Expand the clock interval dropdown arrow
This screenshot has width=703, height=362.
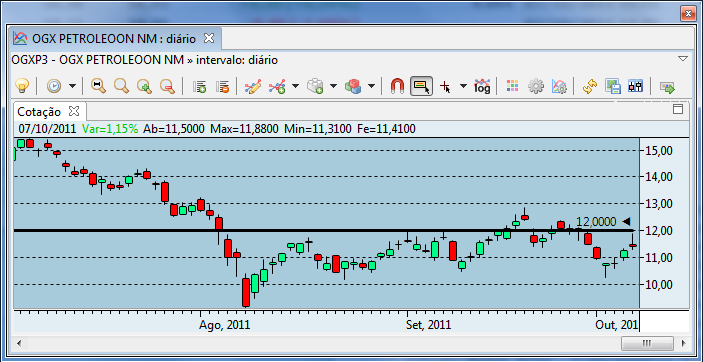tap(72, 86)
